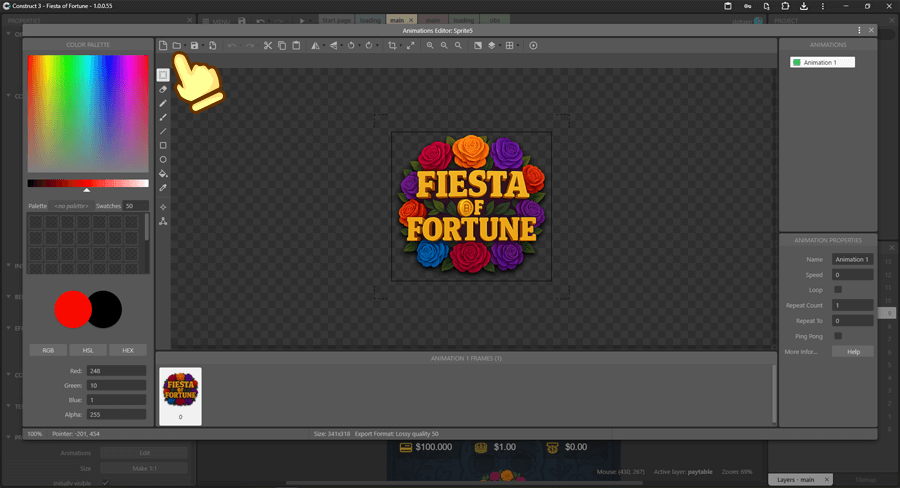Click the Crop icon in toolbar
The width and height of the screenshot is (900, 488).
392,46
